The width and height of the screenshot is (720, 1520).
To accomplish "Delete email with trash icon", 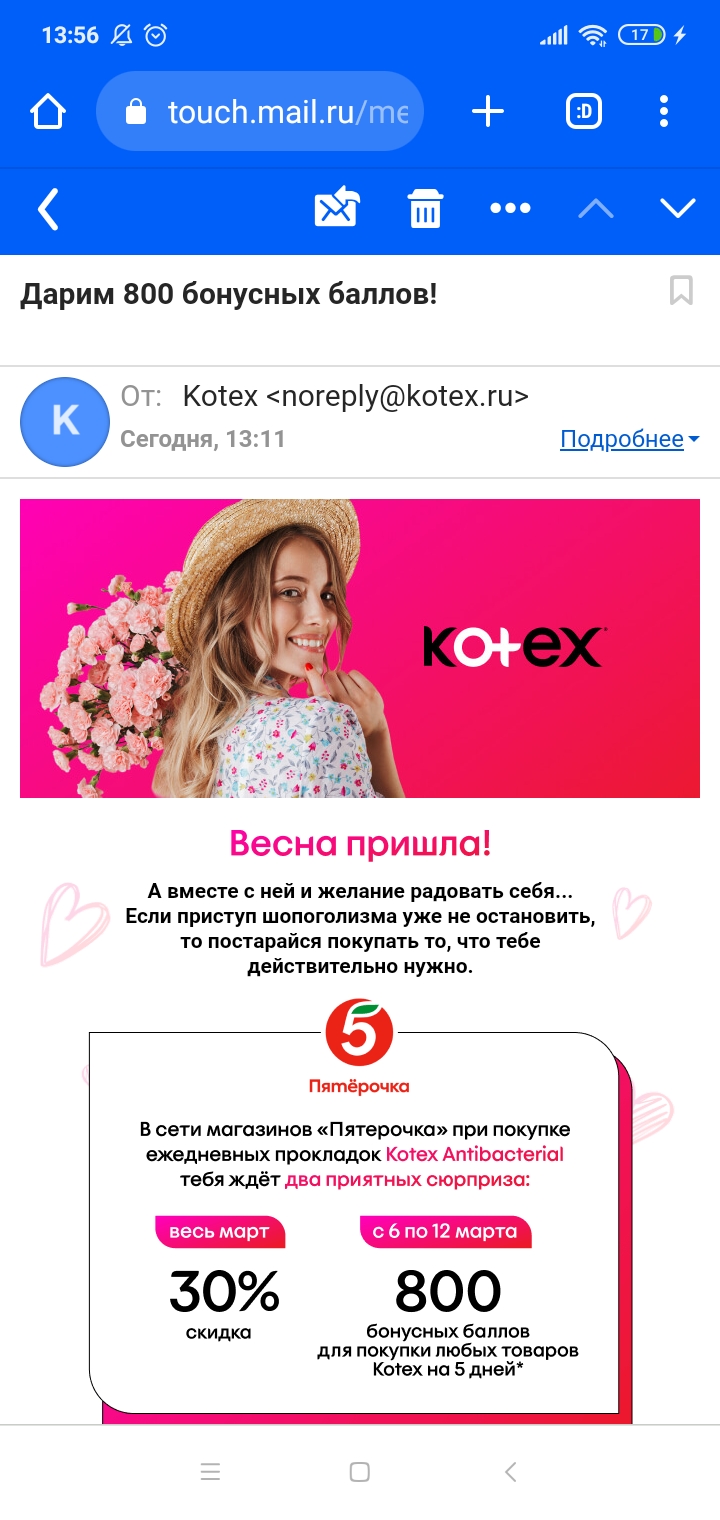I will point(425,209).
